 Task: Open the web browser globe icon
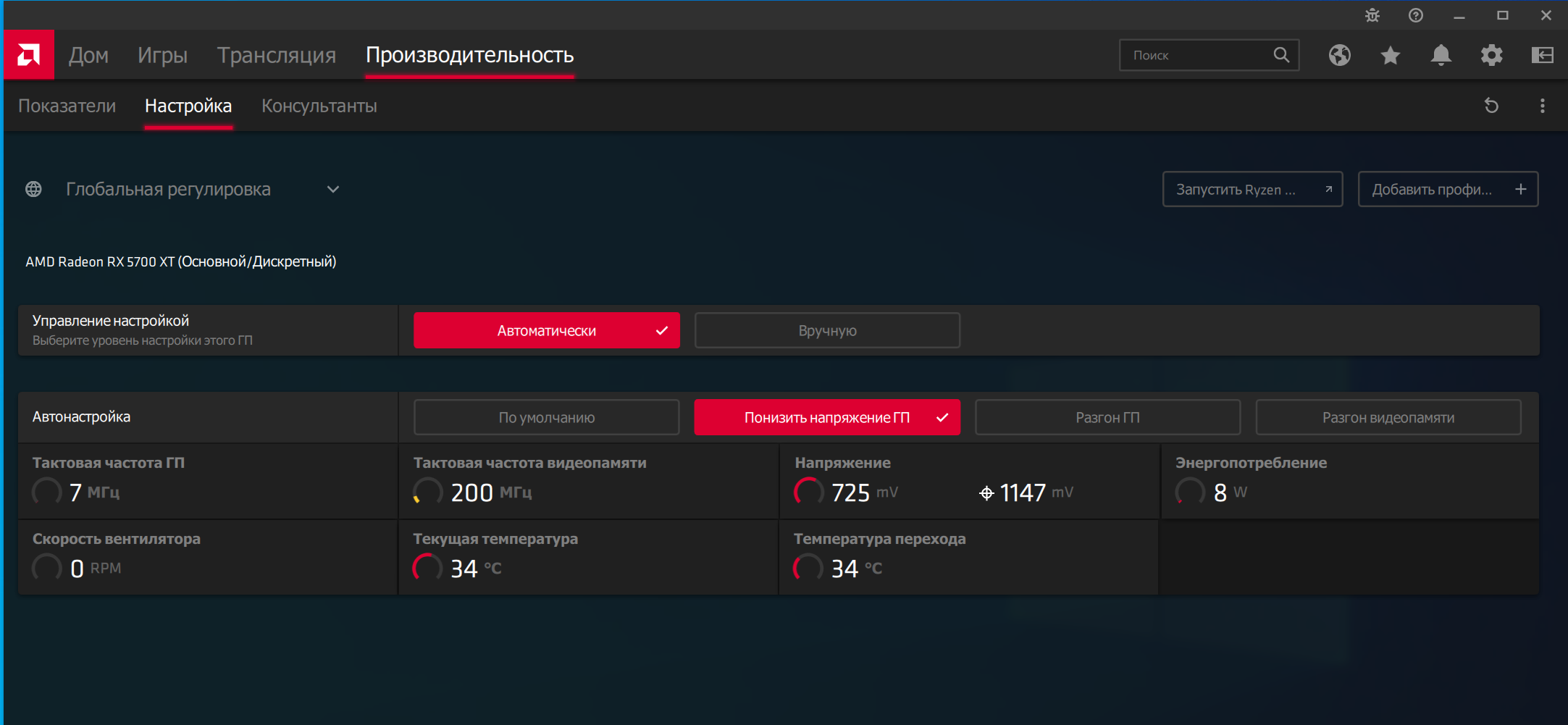tap(1340, 55)
